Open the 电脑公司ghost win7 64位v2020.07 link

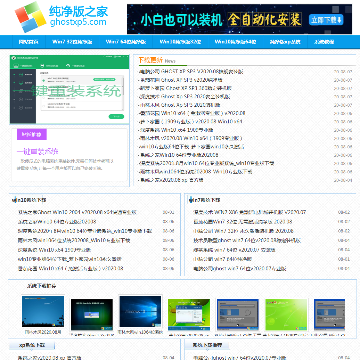coord(240,268)
